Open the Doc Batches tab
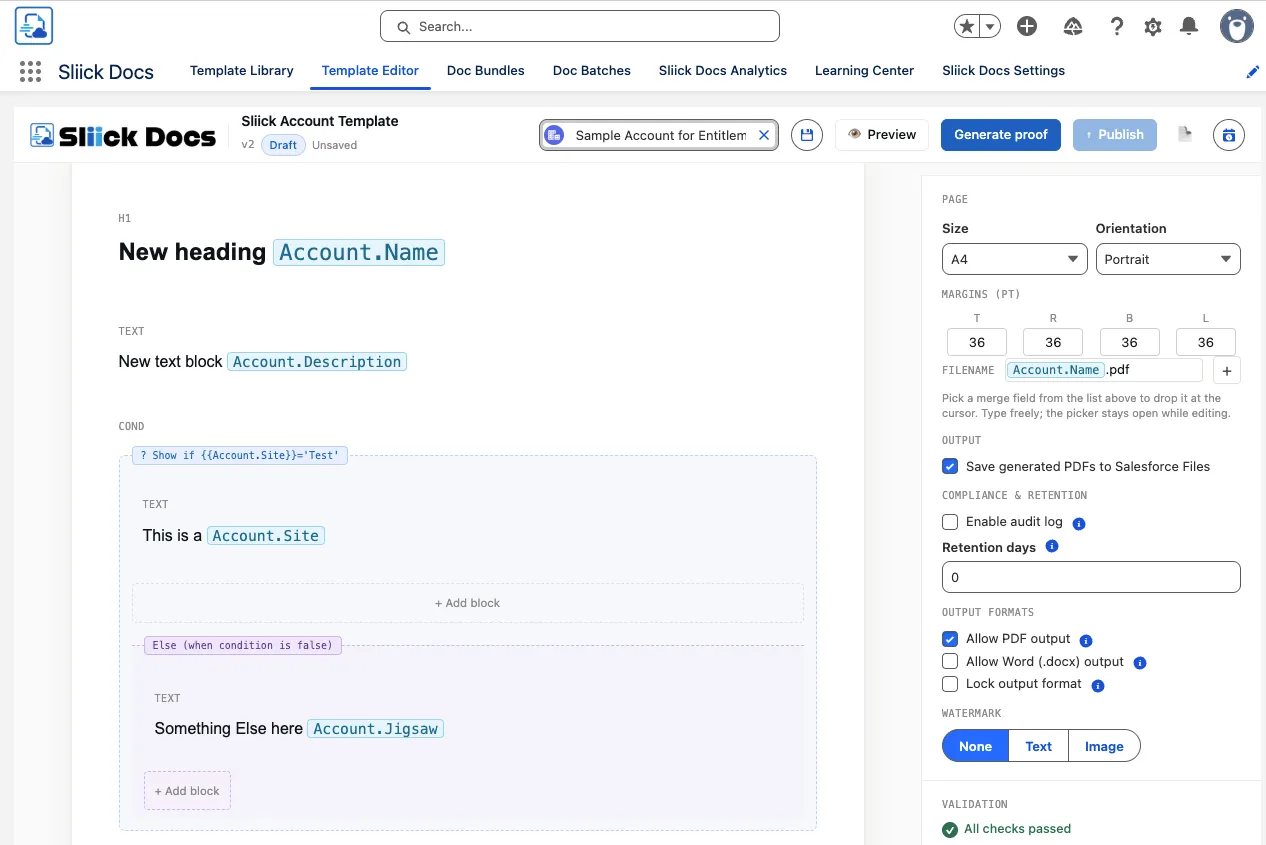 coord(592,71)
